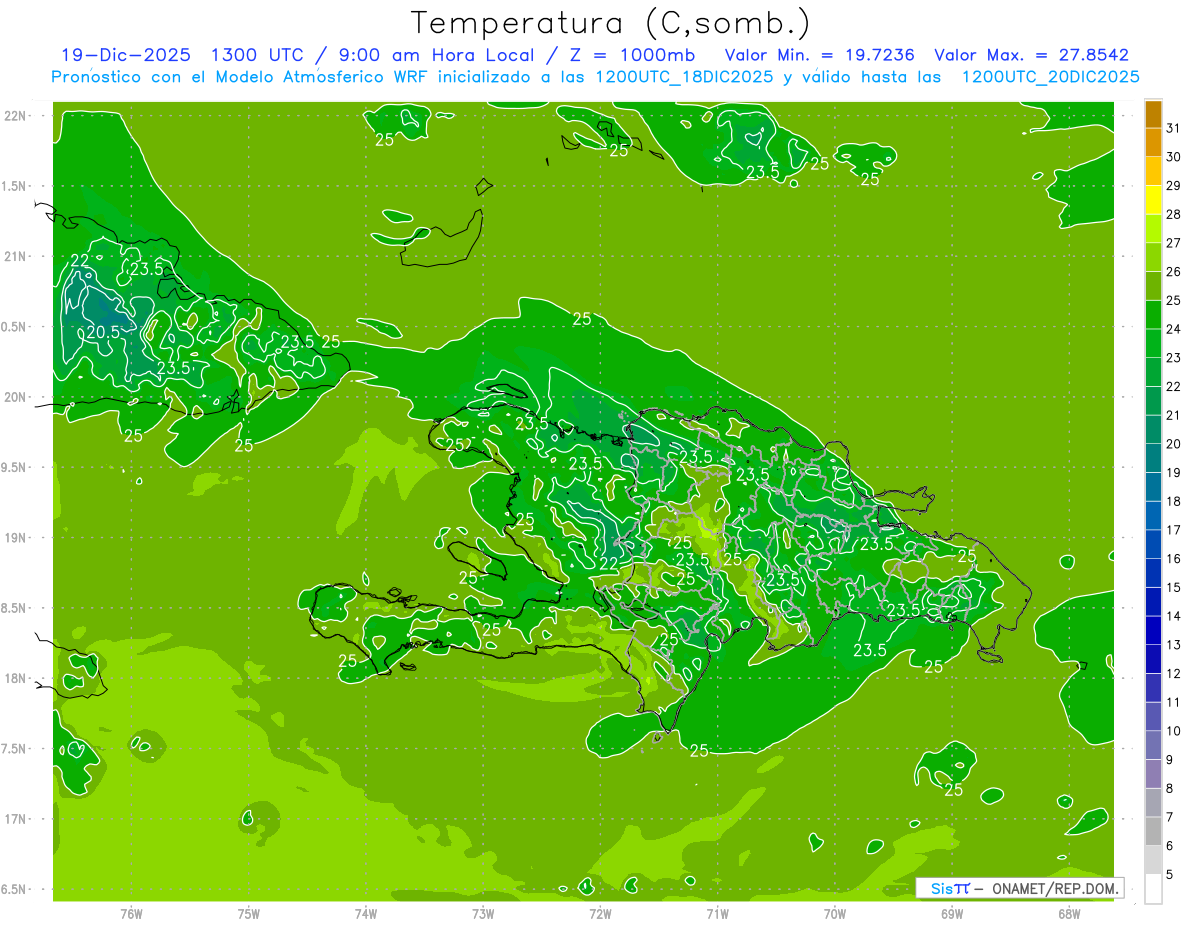Image resolution: width=1200 pixels, height=927 pixels.
Task: Click legend value '30' on color scale
Action: tap(1174, 157)
